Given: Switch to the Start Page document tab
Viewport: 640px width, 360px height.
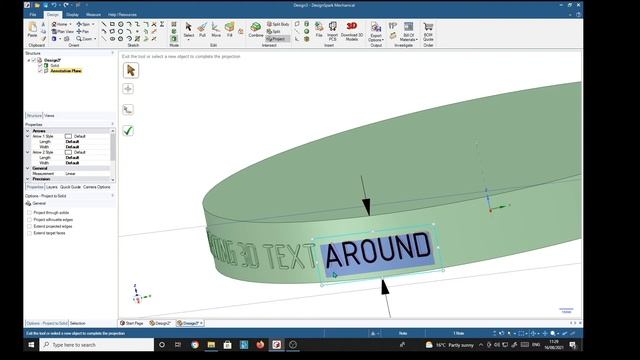Looking at the screenshot, I should pyautogui.click(x=132, y=323).
